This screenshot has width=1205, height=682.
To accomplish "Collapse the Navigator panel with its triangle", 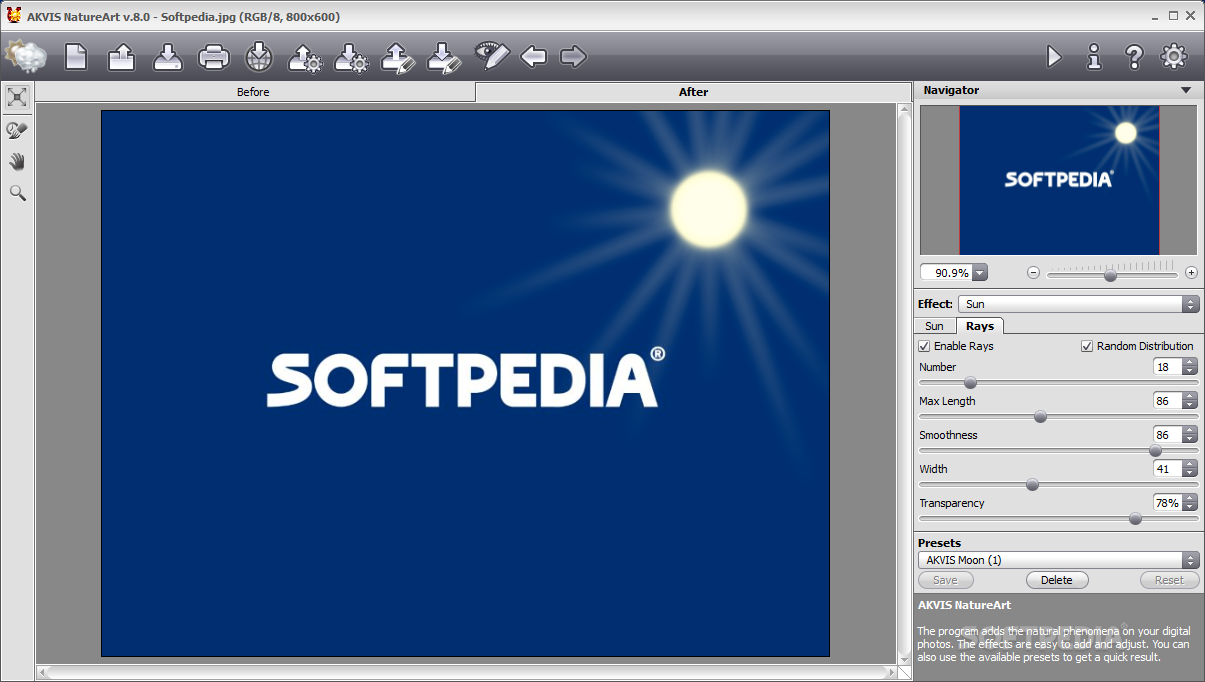I will pos(1186,90).
